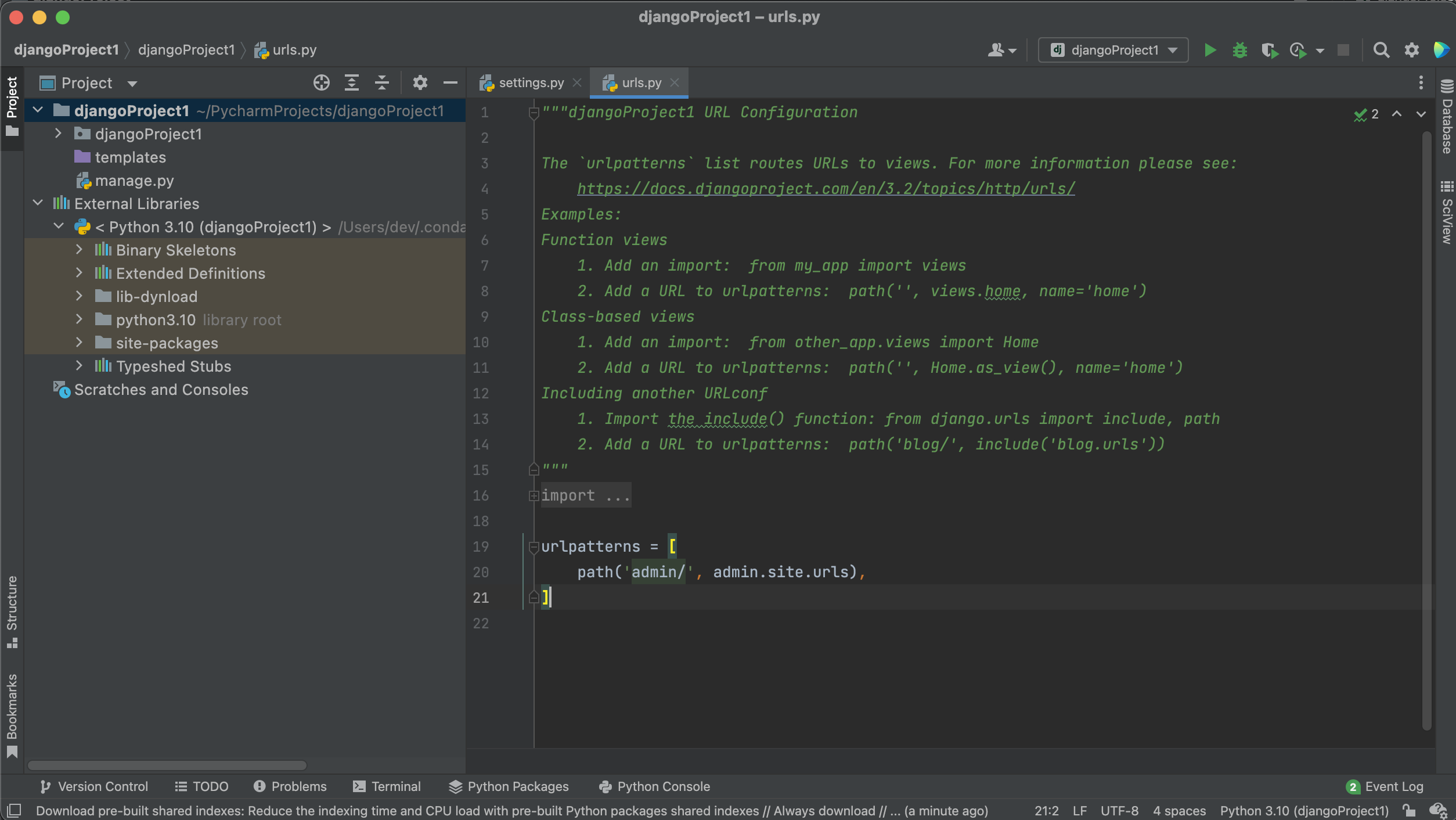
Task: Select manage.py in the project tree
Action: [x=134, y=181]
